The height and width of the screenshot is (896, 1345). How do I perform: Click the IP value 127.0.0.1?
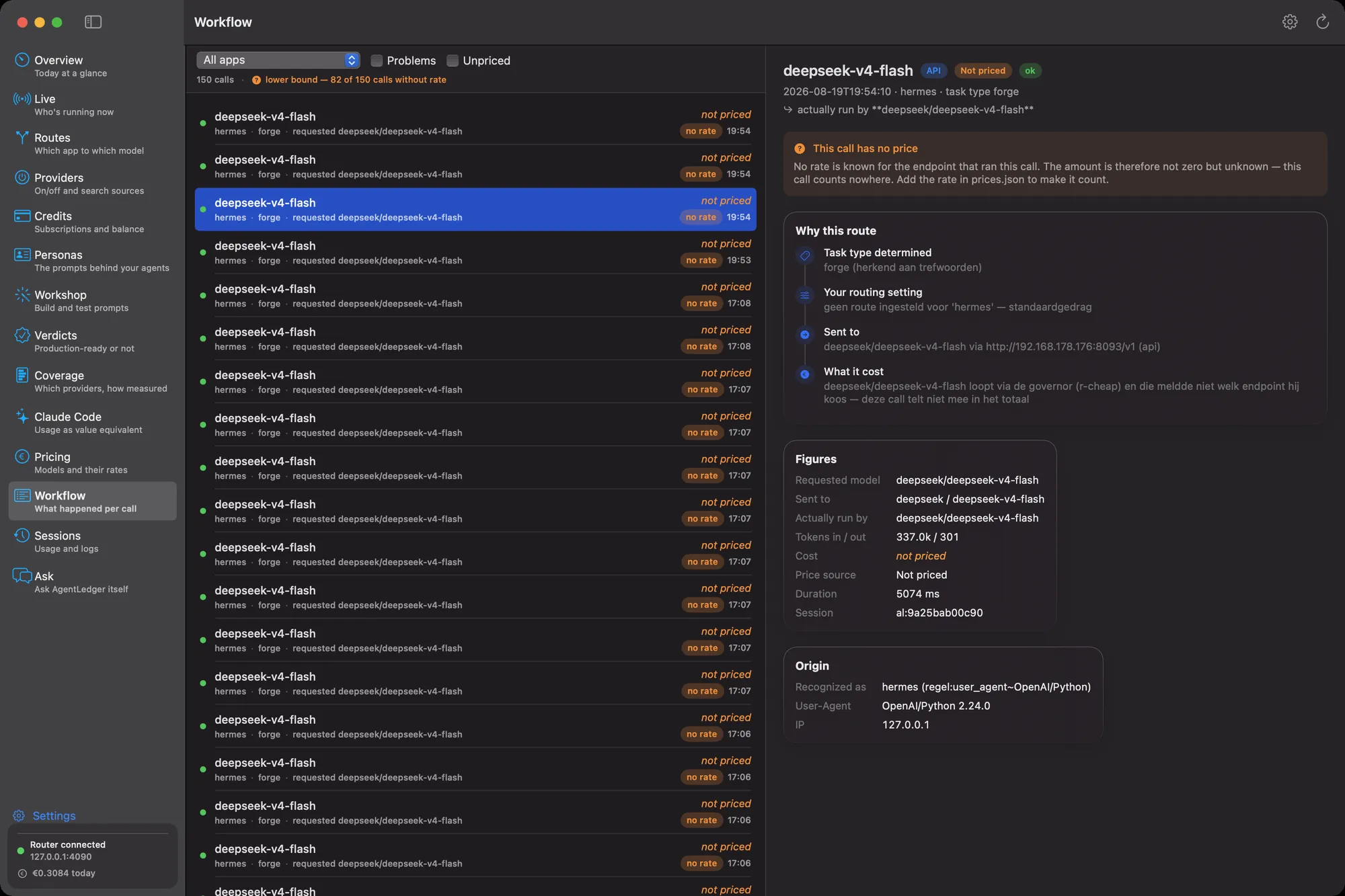(905, 725)
